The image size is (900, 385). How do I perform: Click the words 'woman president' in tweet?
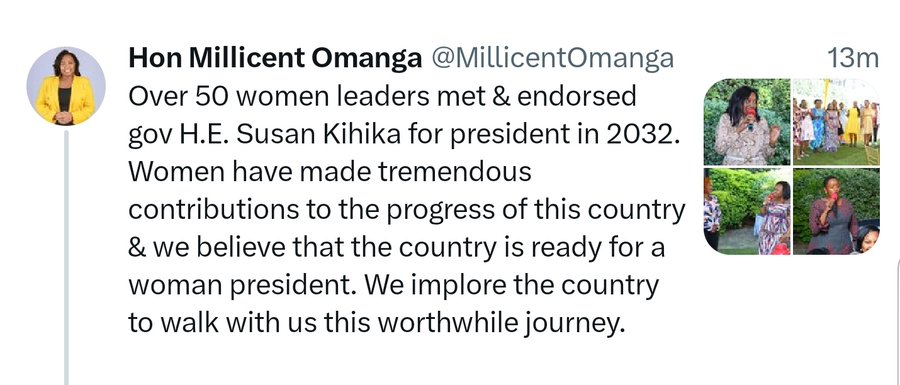pos(243,286)
